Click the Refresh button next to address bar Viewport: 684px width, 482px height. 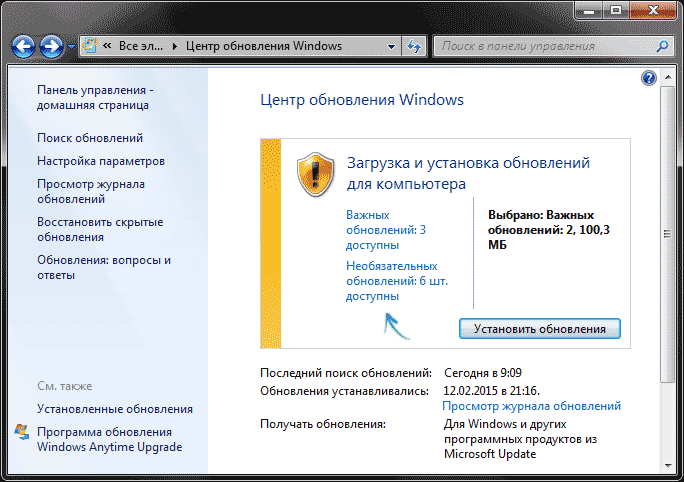pyautogui.click(x=414, y=46)
